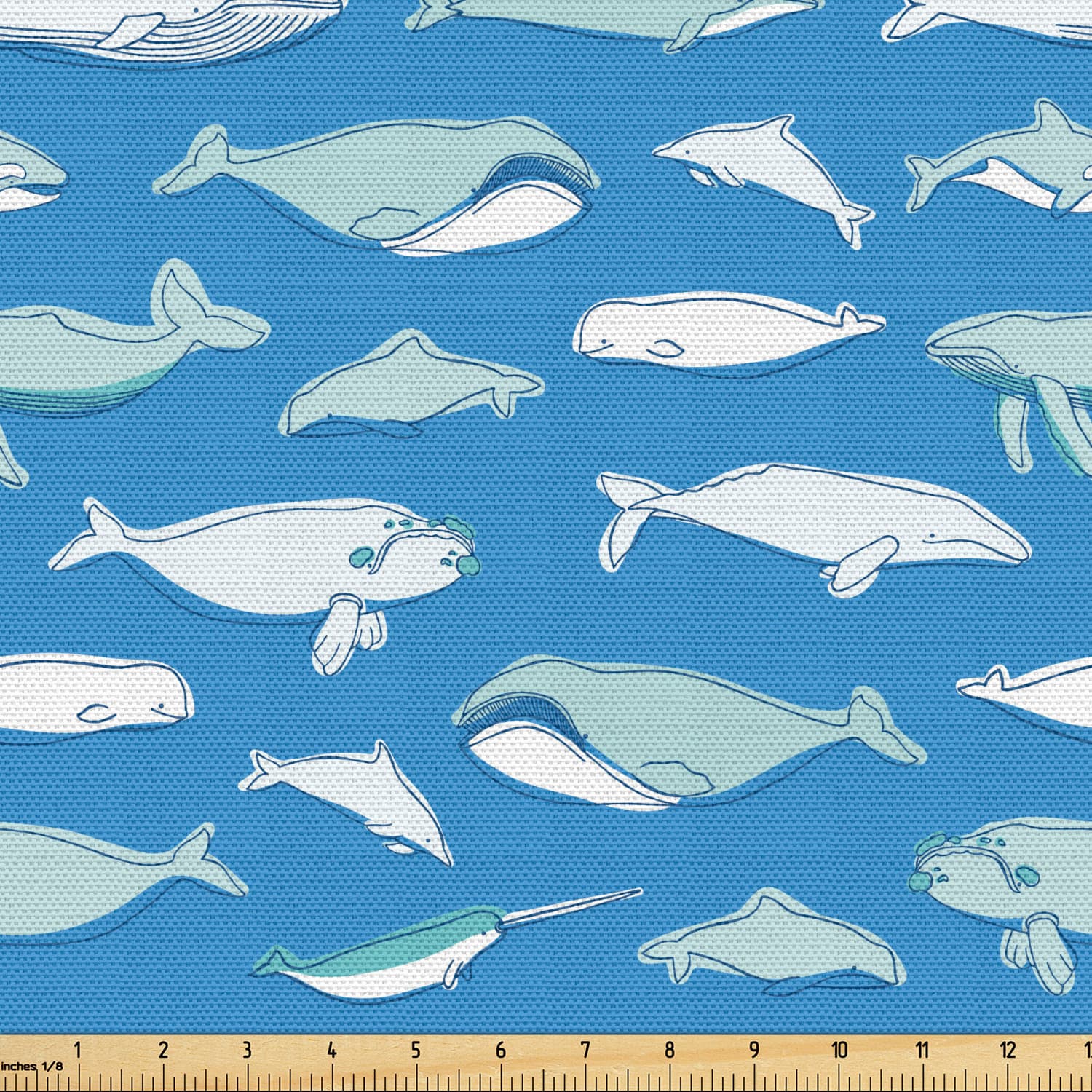This screenshot has height=1092, width=1092.
Task: Click the number 1 on the ruler
Action: coord(78,1050)
